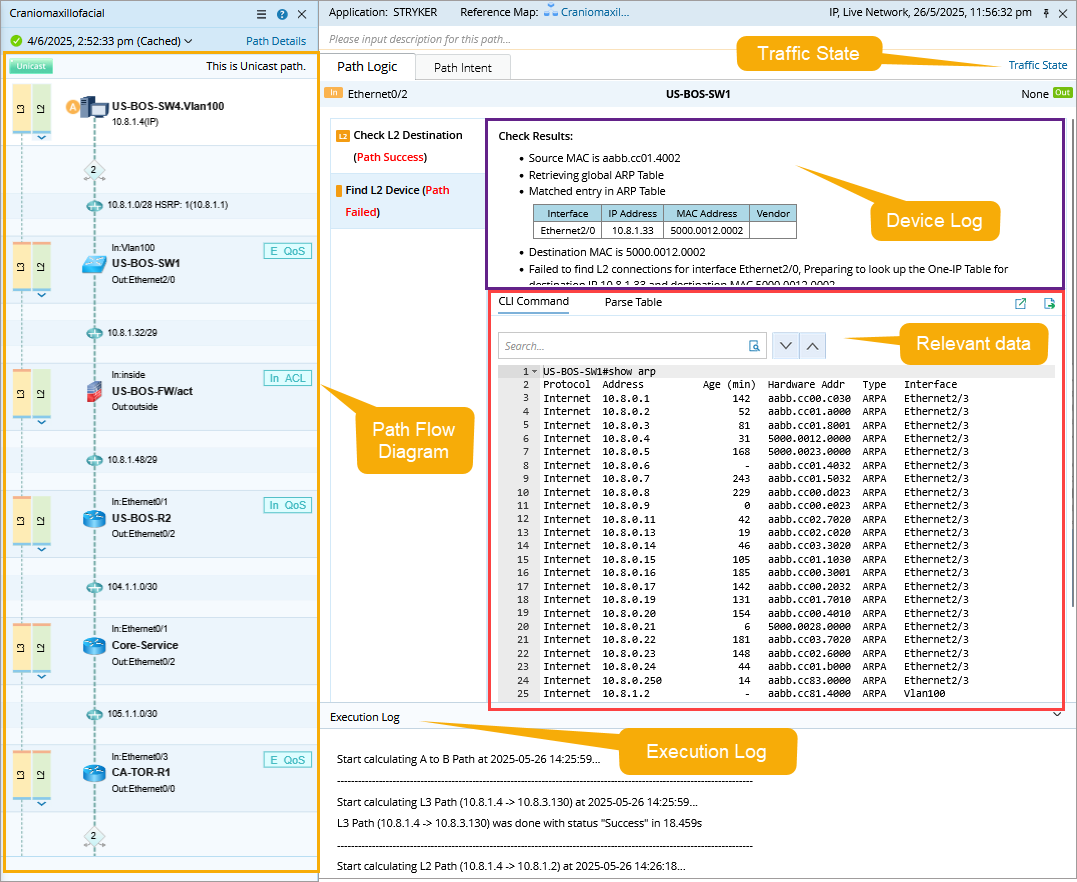Expand the L2 chevron under US-BOS-FW/act
1077x882 pixels.
(x=41, y=422)
